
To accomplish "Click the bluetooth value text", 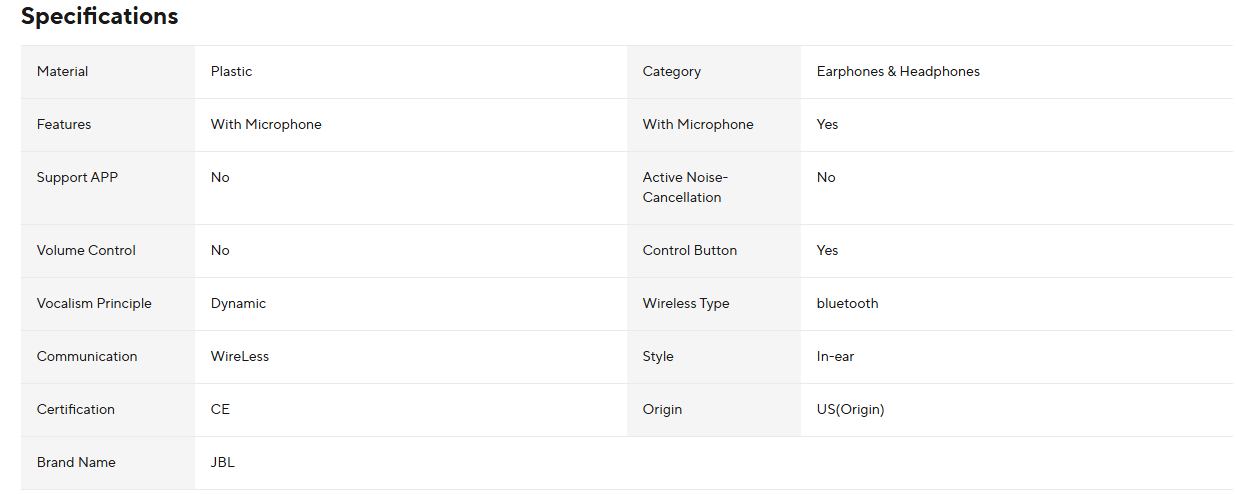I will pos(847,304).
